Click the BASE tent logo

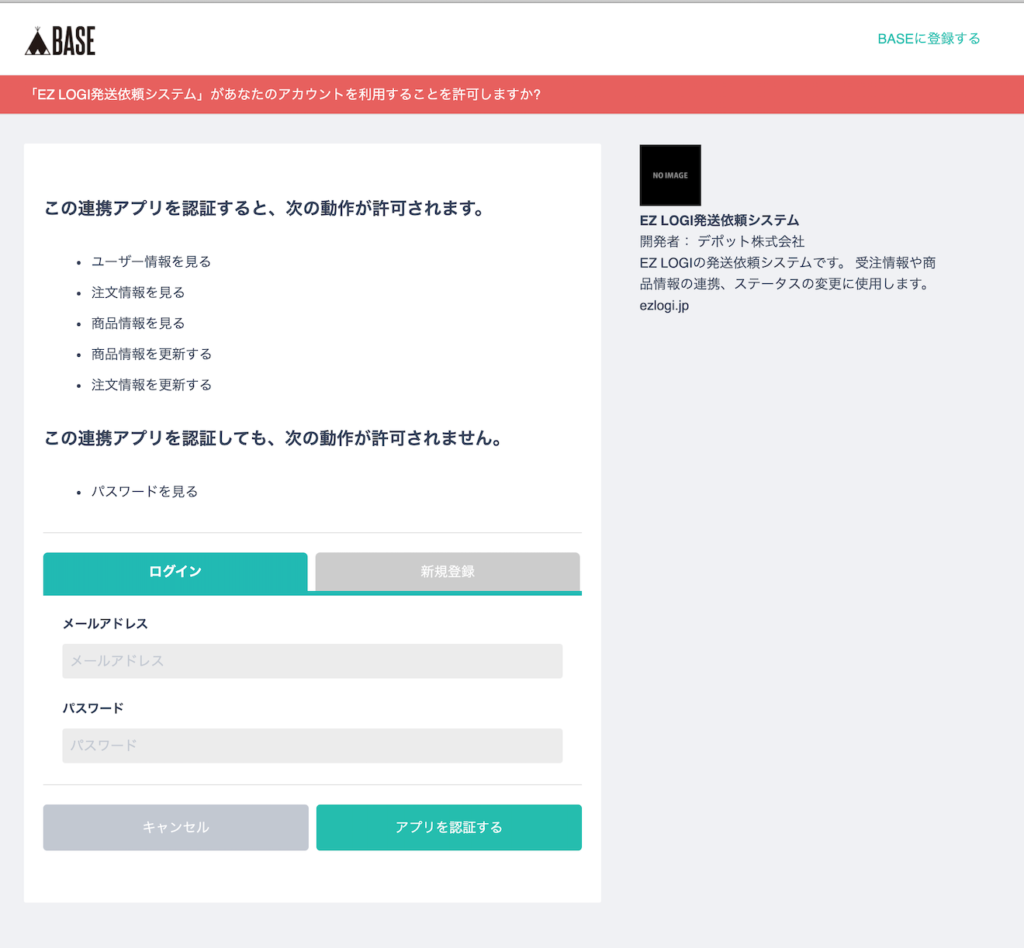pyautogui.click(x=60, y=40)
